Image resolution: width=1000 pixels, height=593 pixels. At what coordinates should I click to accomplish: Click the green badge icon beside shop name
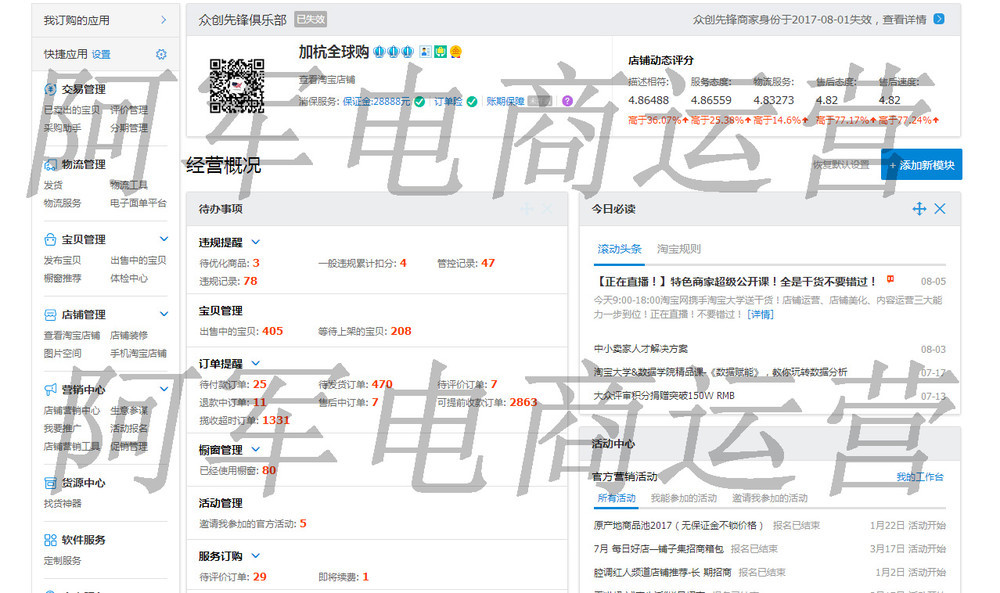coord(440,52)
